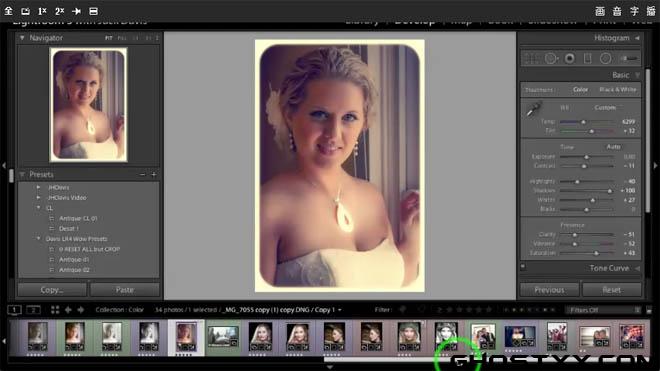Image resolution: width=660 pixels, height=371 pixels.
Task: Collapse the Navigator panel
Action: [22, 38]
